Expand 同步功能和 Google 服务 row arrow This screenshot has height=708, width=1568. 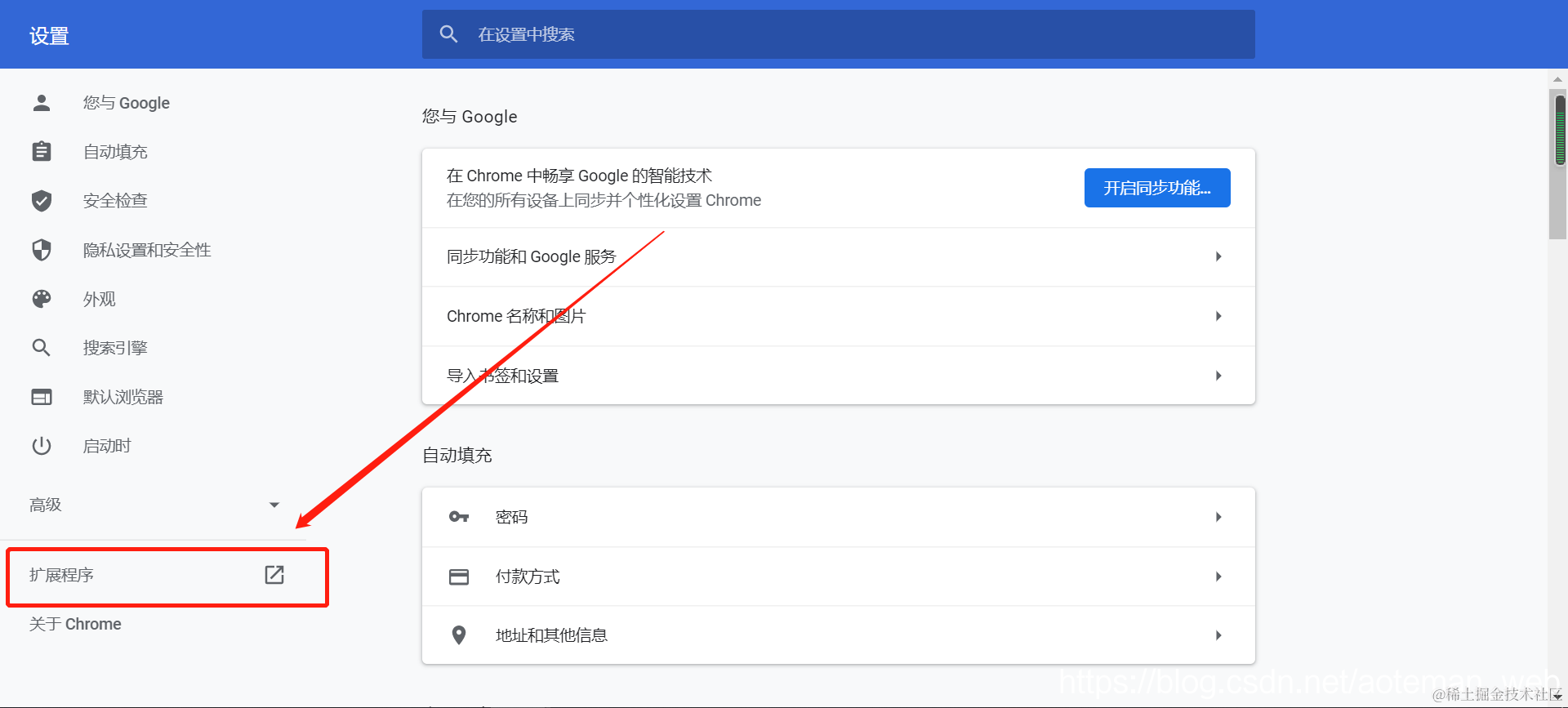[1218, 256]
